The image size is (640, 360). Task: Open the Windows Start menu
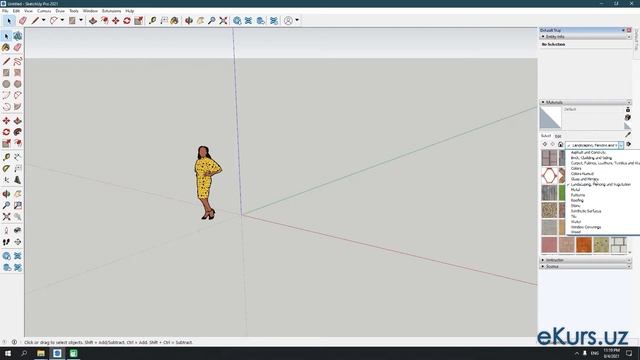click(7, 353)
